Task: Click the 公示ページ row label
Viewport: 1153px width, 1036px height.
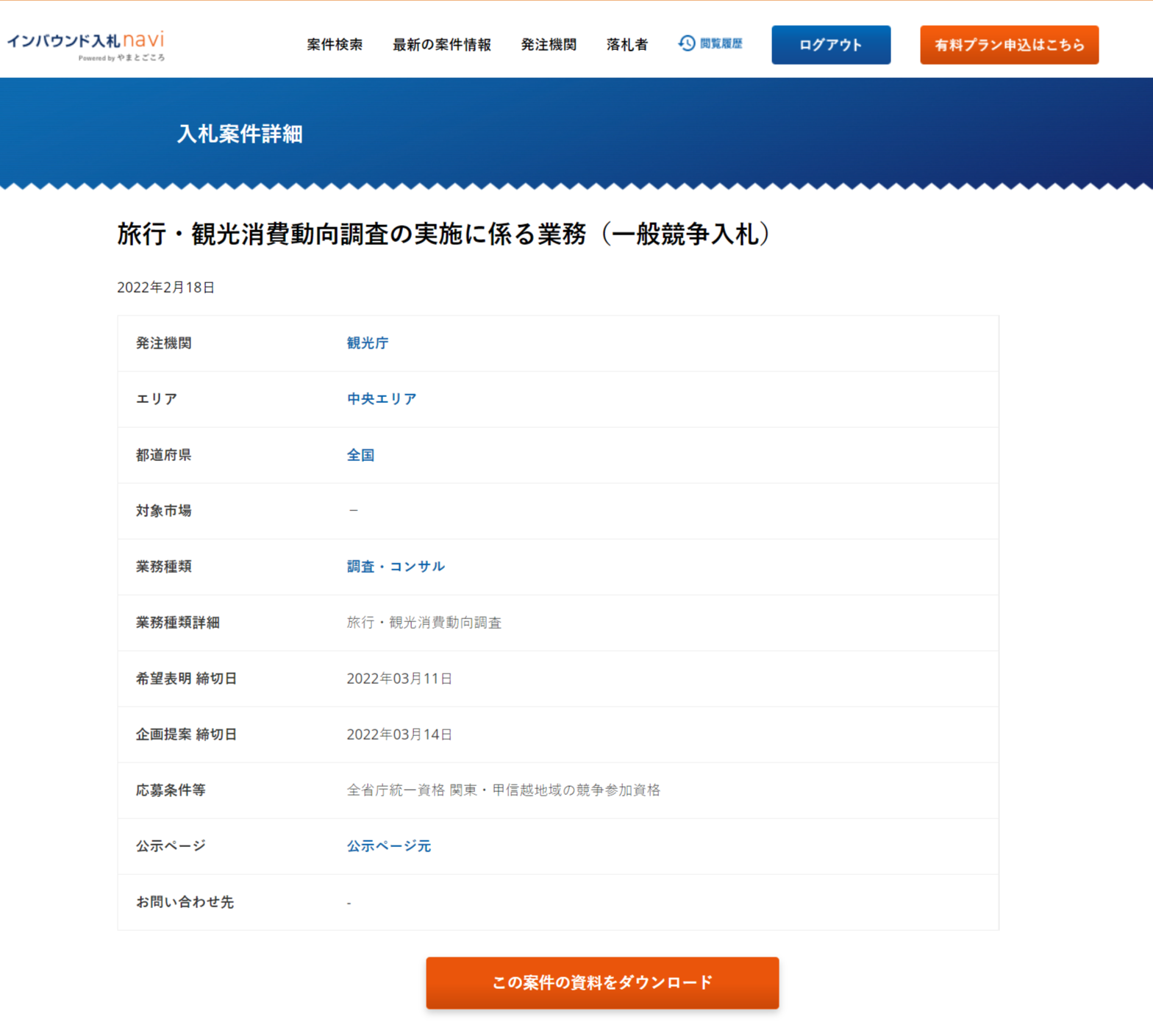Action: pyautogui.click(x=171, y=846)
